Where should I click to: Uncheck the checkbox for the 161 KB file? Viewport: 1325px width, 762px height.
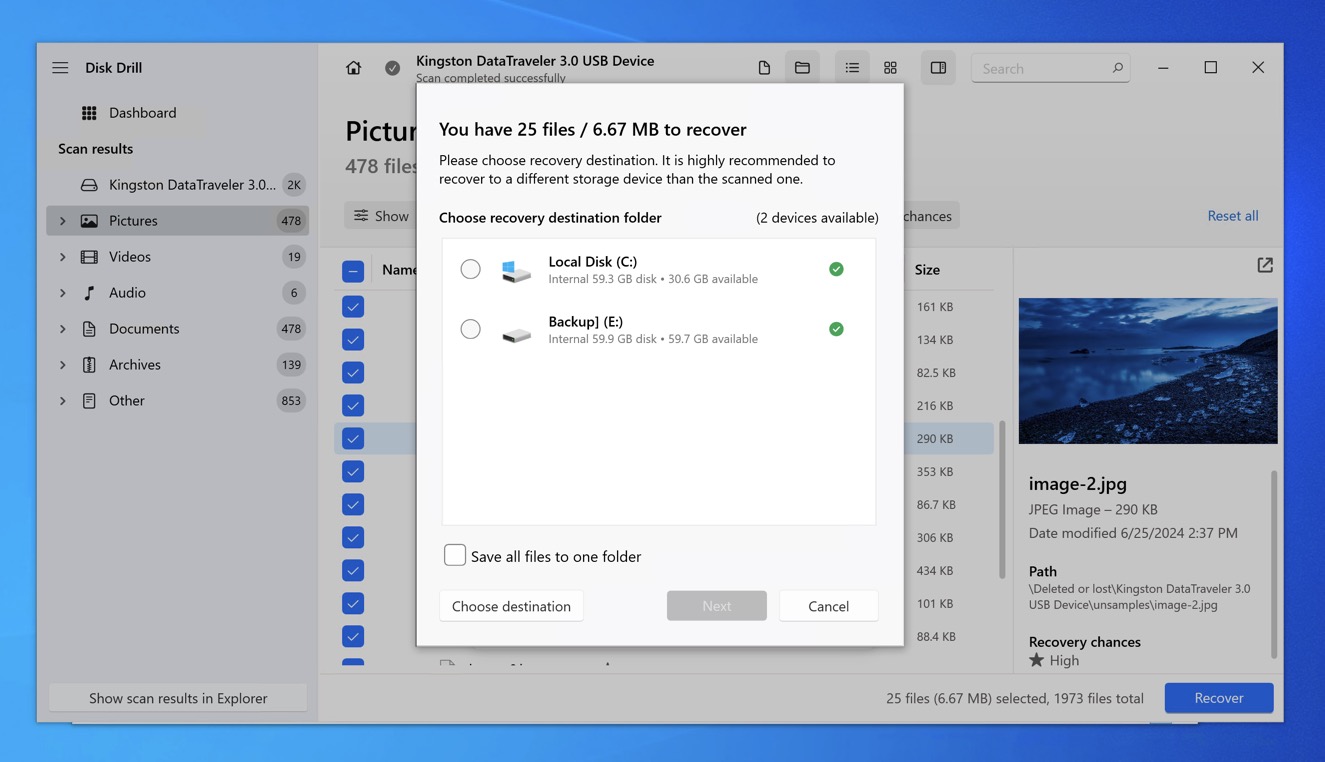[353, 307]
